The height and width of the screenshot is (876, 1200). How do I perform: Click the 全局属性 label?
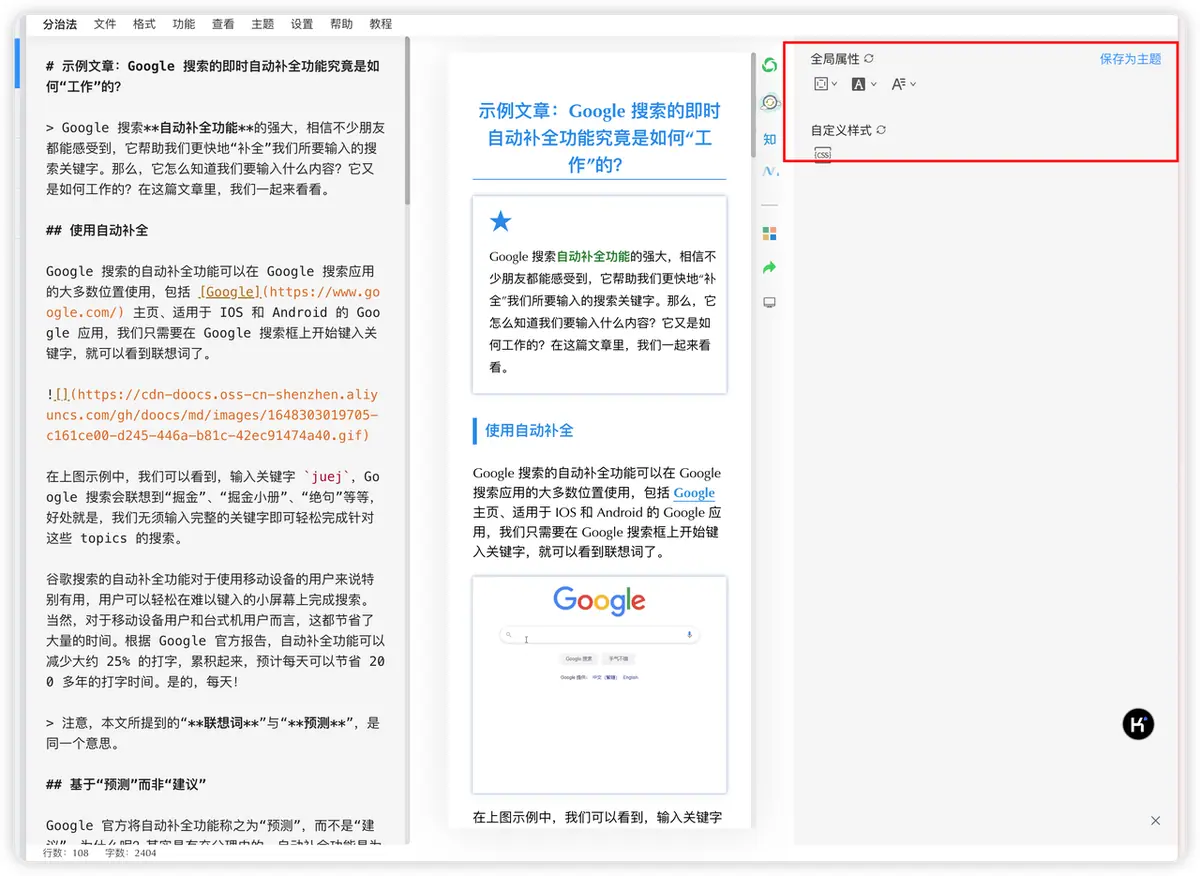coord(835,59)
